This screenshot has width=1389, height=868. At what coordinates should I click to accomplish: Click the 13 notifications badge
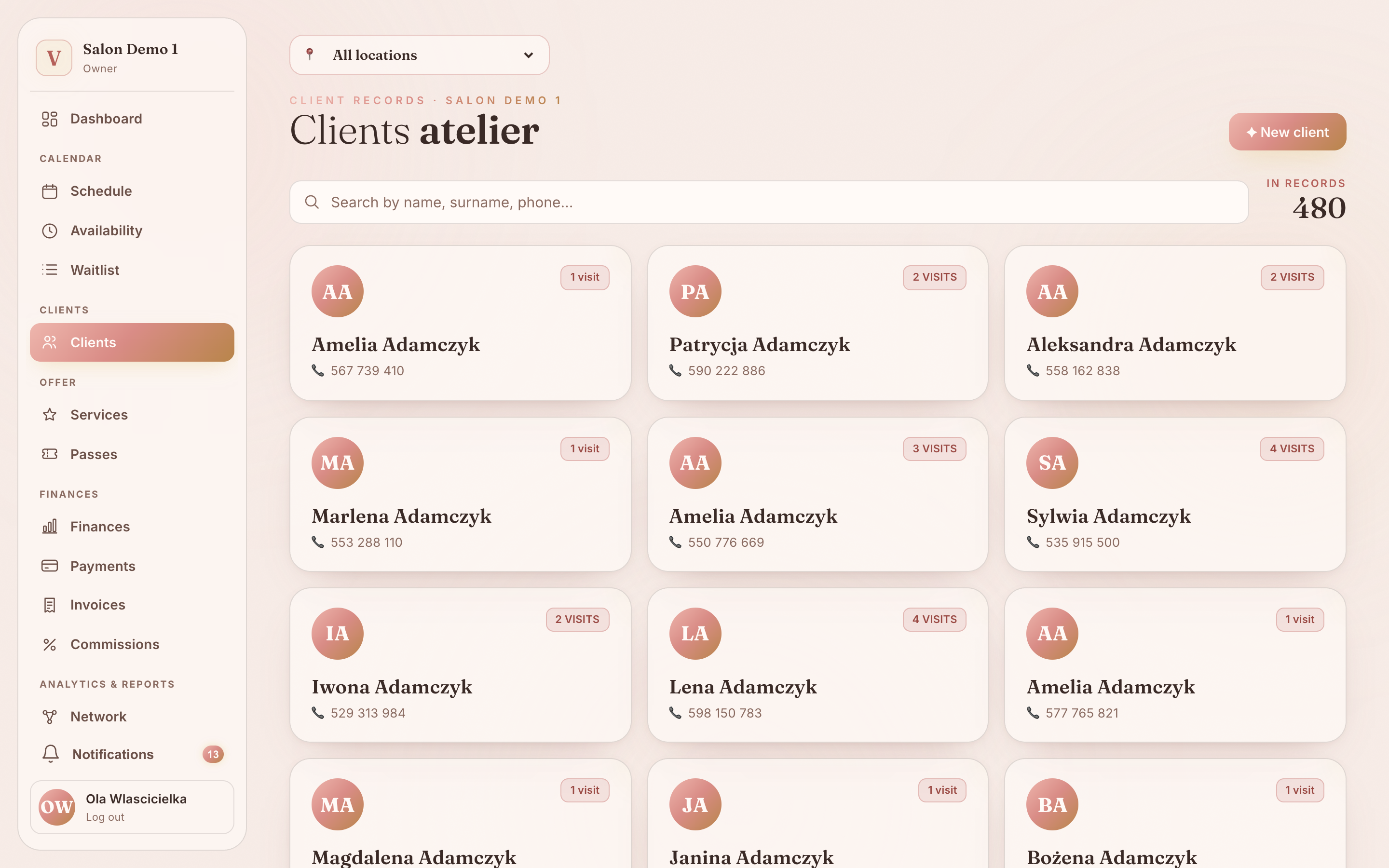point(213,754)
